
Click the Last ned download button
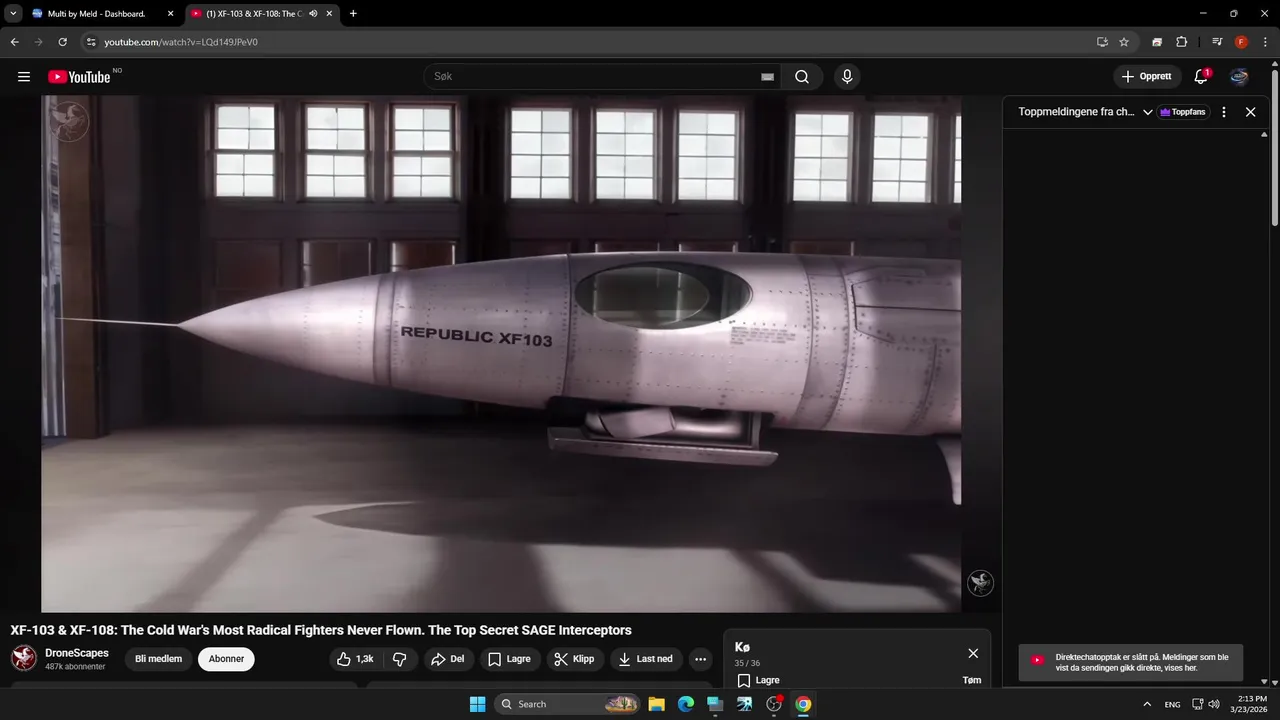646,659
